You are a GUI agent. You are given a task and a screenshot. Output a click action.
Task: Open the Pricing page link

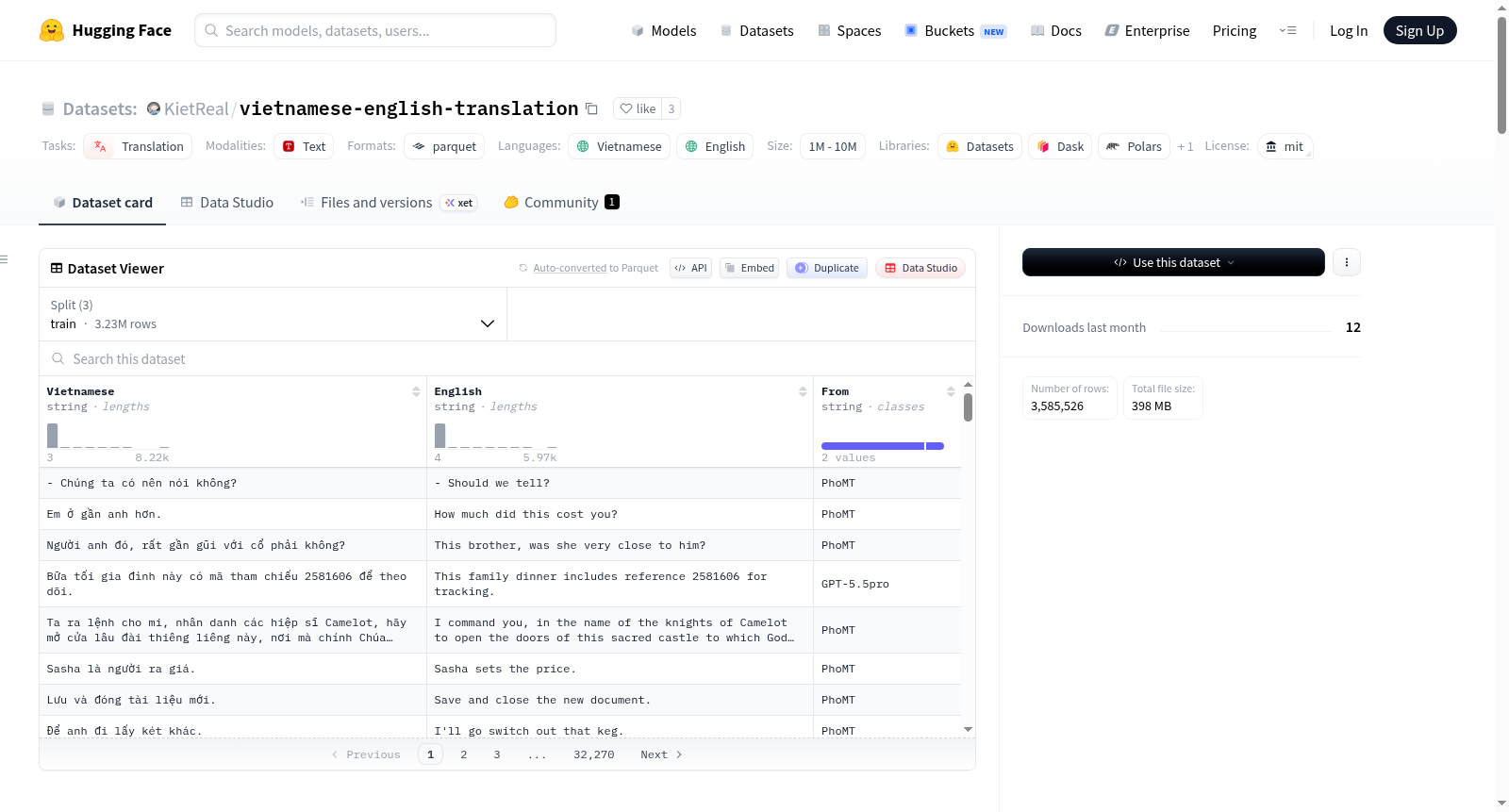pyautogui.click(x=1235, y=30)
